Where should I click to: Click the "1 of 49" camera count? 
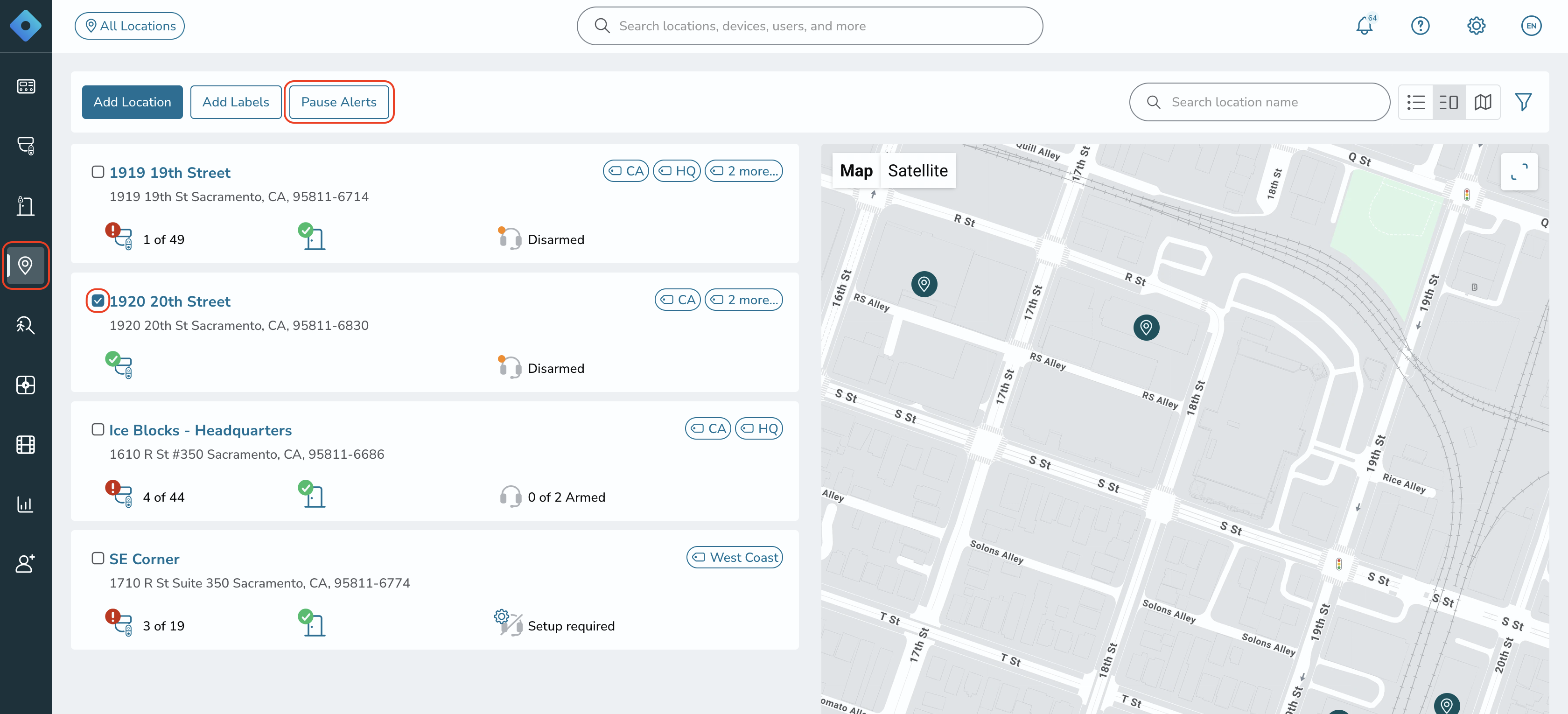coord(164,240)
